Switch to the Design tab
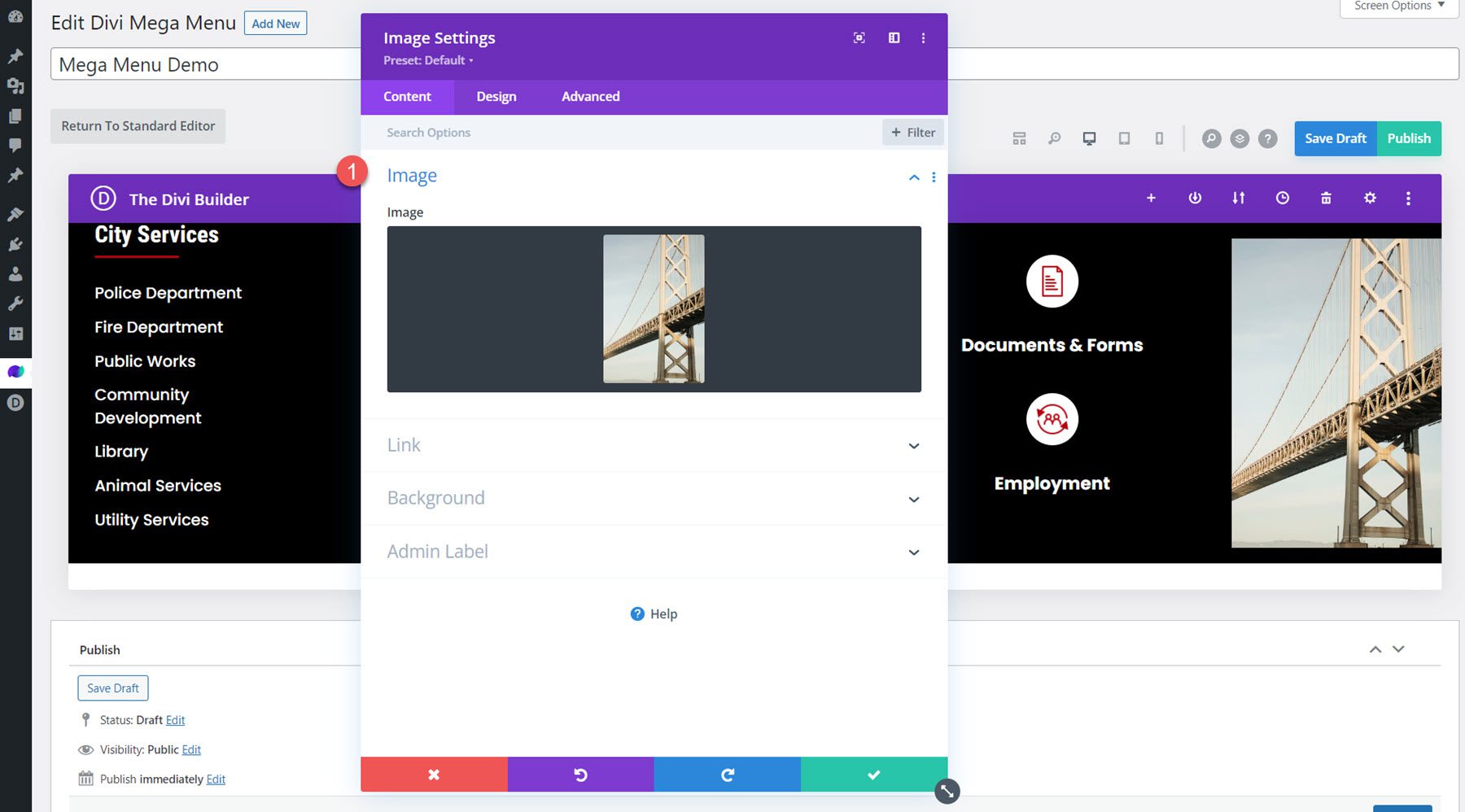1465x812 pixels. point(496,96)
